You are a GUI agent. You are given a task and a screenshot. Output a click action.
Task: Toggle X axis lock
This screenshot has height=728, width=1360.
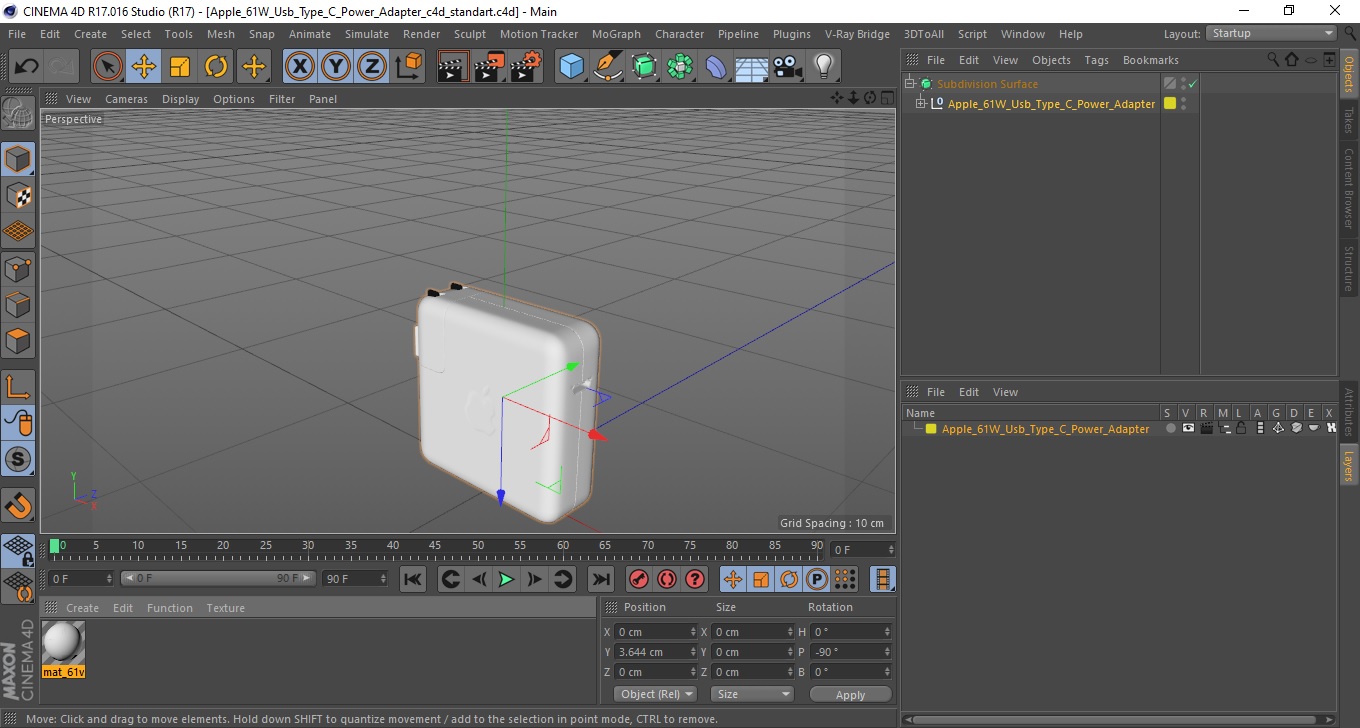(x=300, y=67)
